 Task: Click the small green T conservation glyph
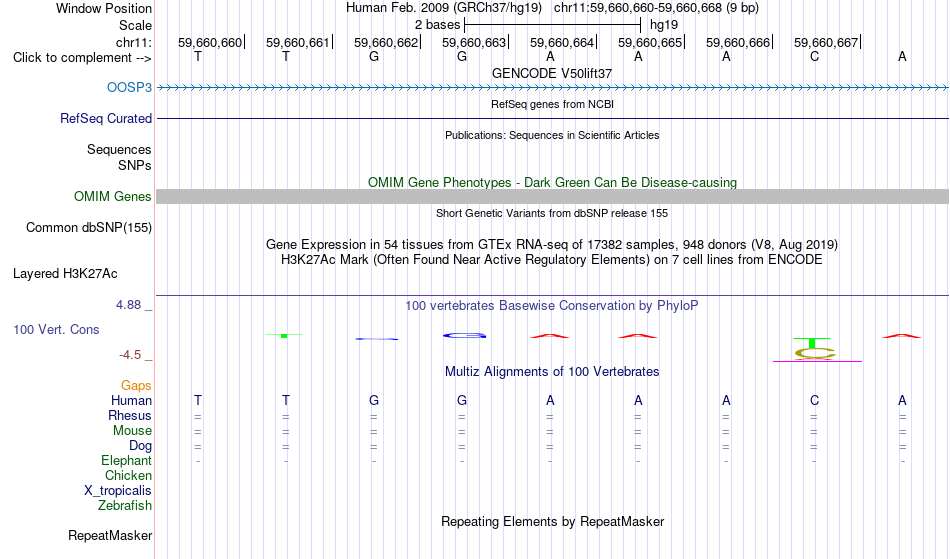pos(284,335)
